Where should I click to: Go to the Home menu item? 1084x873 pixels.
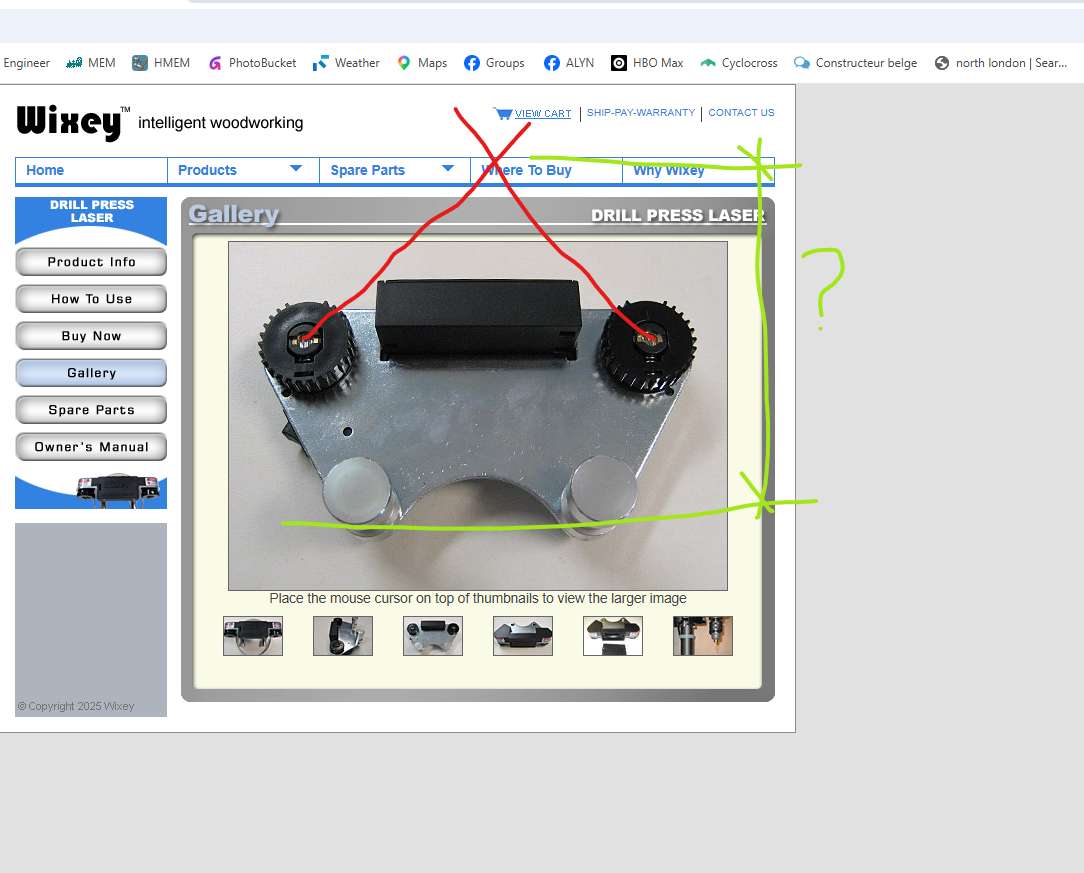click(91, 170)
